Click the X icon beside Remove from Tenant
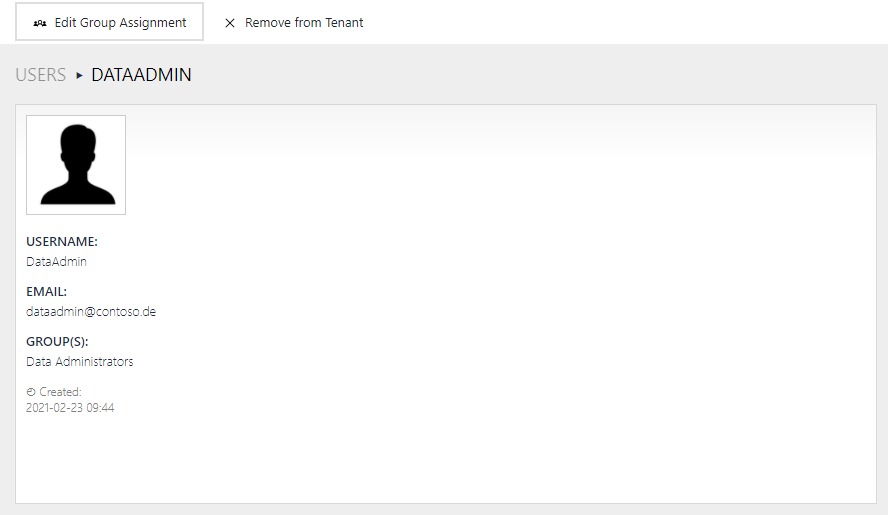 pyautogui.click(x=230, y=23)
